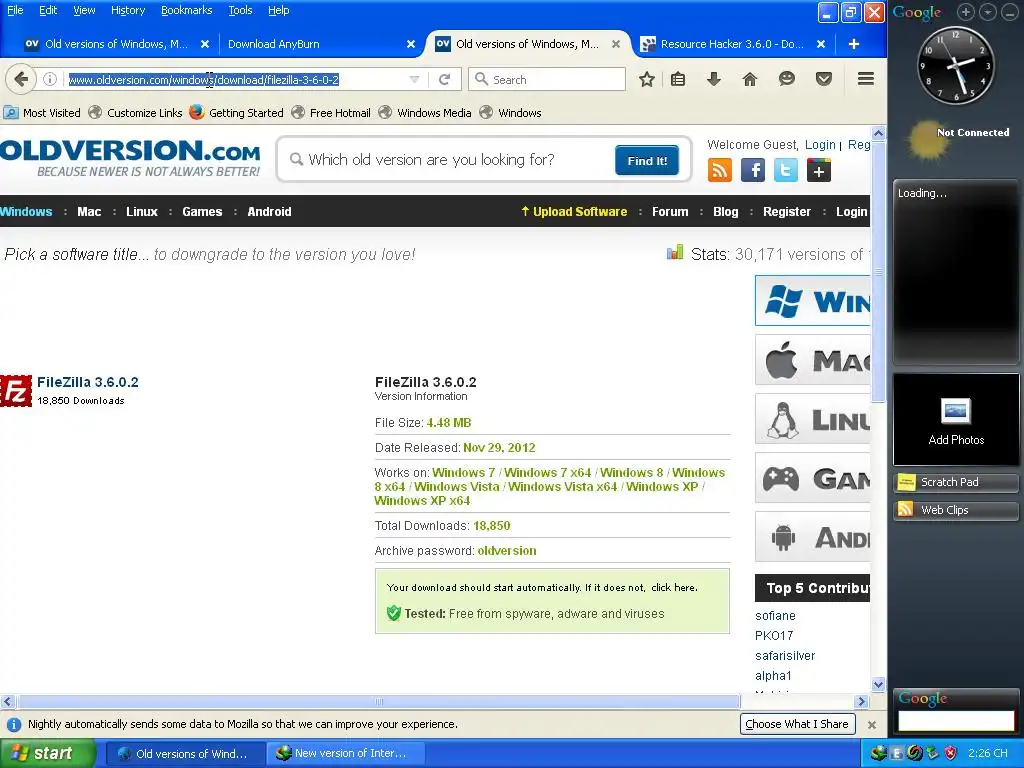This screenshot has height=768, width=1024.
Task: Open the Firefox hamburger menu
Action: pos(866,79)
